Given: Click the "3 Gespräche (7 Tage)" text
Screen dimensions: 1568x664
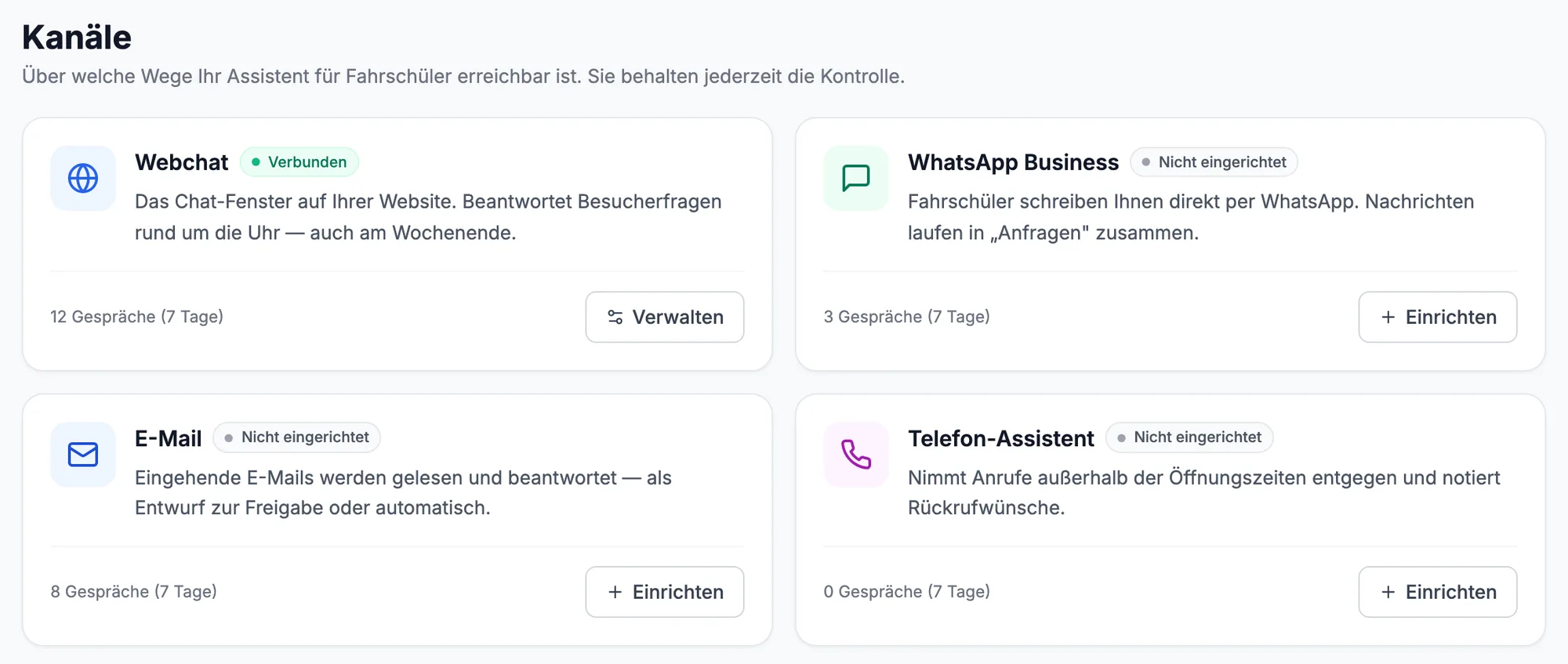Looking at the screenshot, I should pyautogui.click(x=907, y=317).
